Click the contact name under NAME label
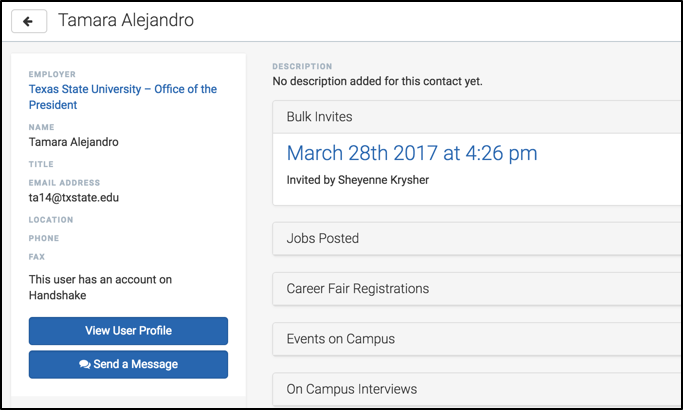This screenshot has width=683, height=410. pyautogui.click(x=74, y=142)
